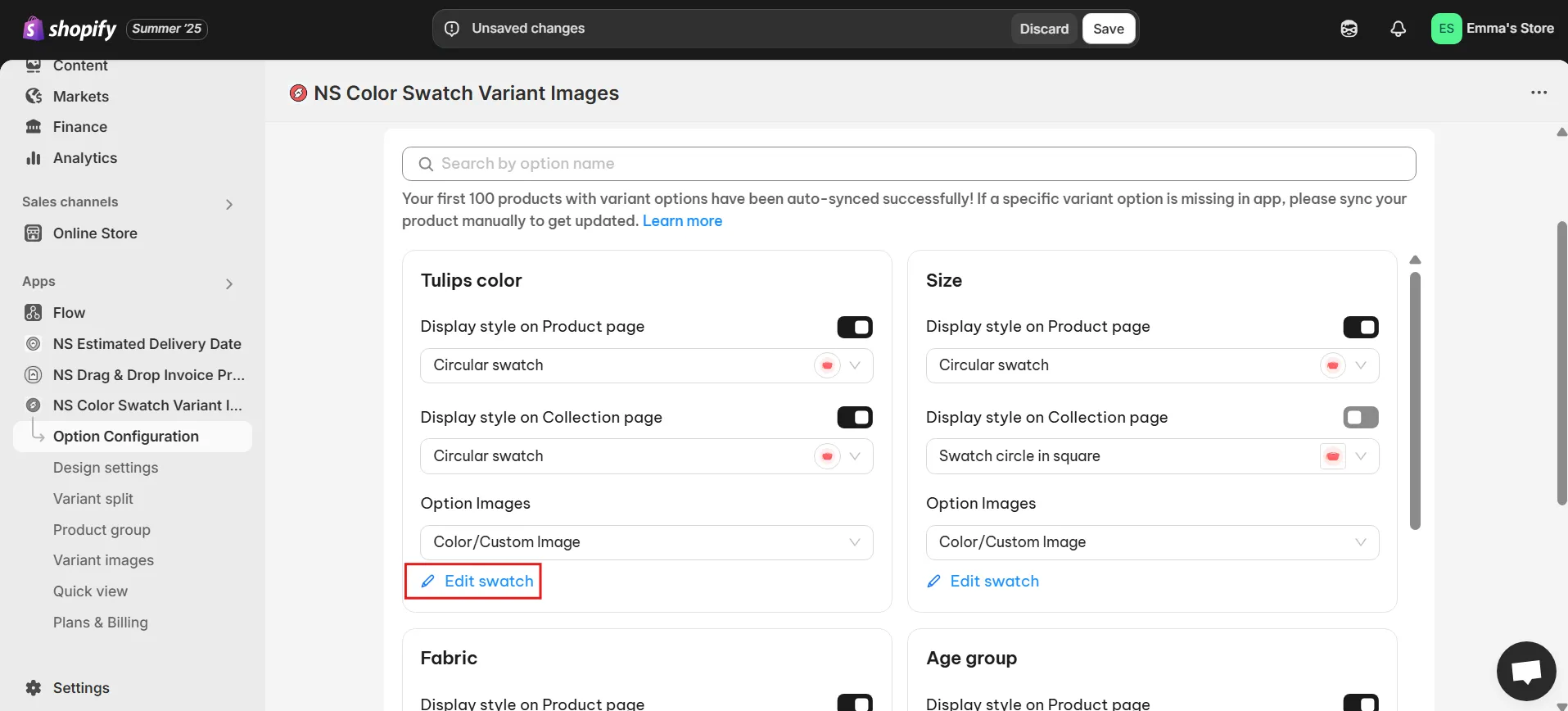
Task: Click the inner scrollbar up arrow
Action: (x=1415, y=260)
